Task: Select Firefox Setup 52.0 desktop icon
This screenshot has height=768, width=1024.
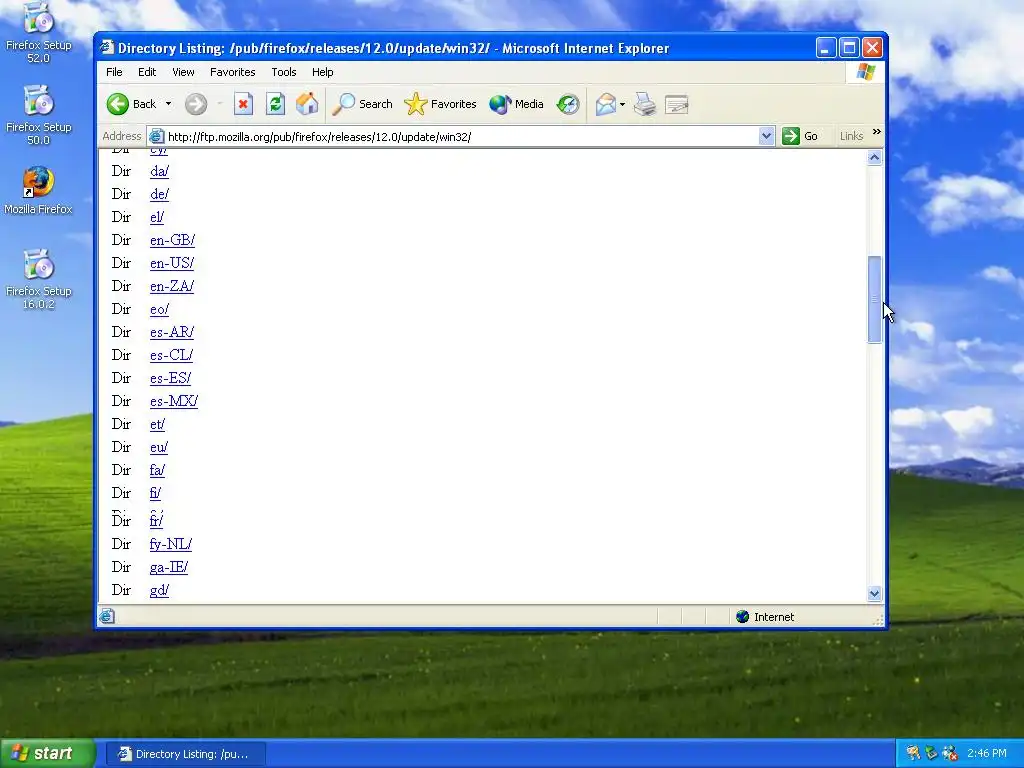Action: (x=39, y=33)
